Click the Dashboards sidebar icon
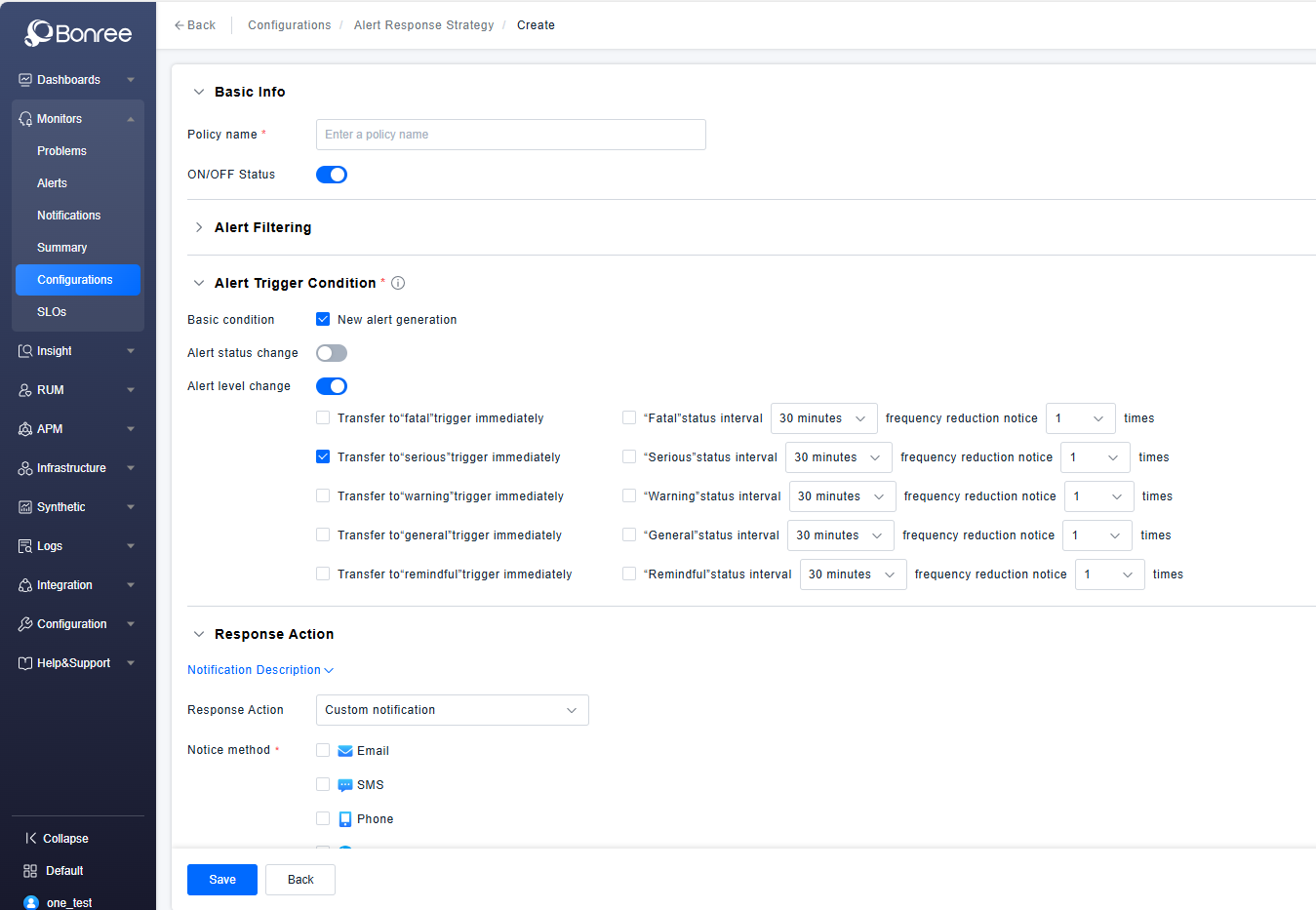Viewport: 1316px width, 910px height. (x=25, y=80)
